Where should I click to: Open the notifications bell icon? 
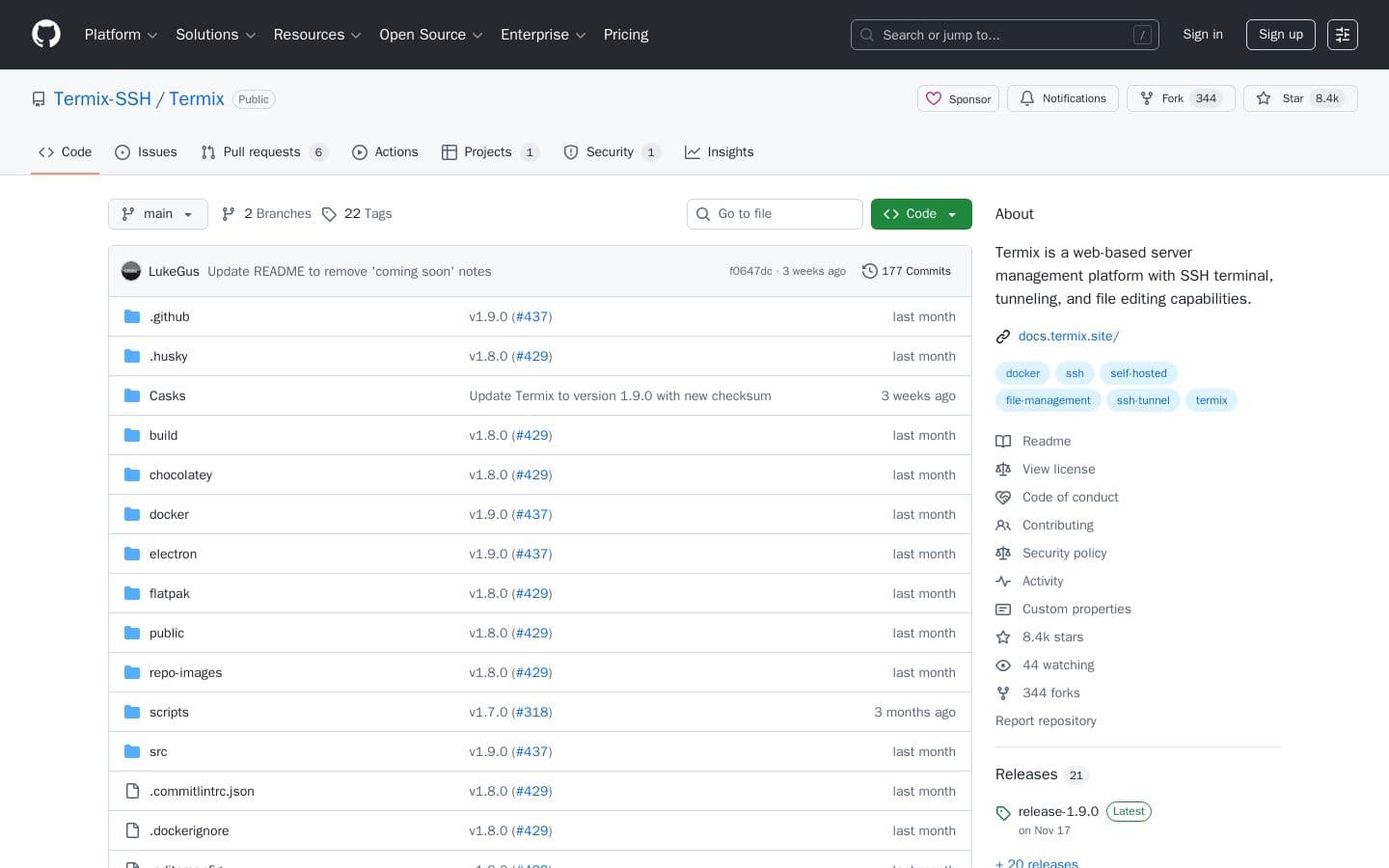1027,98
